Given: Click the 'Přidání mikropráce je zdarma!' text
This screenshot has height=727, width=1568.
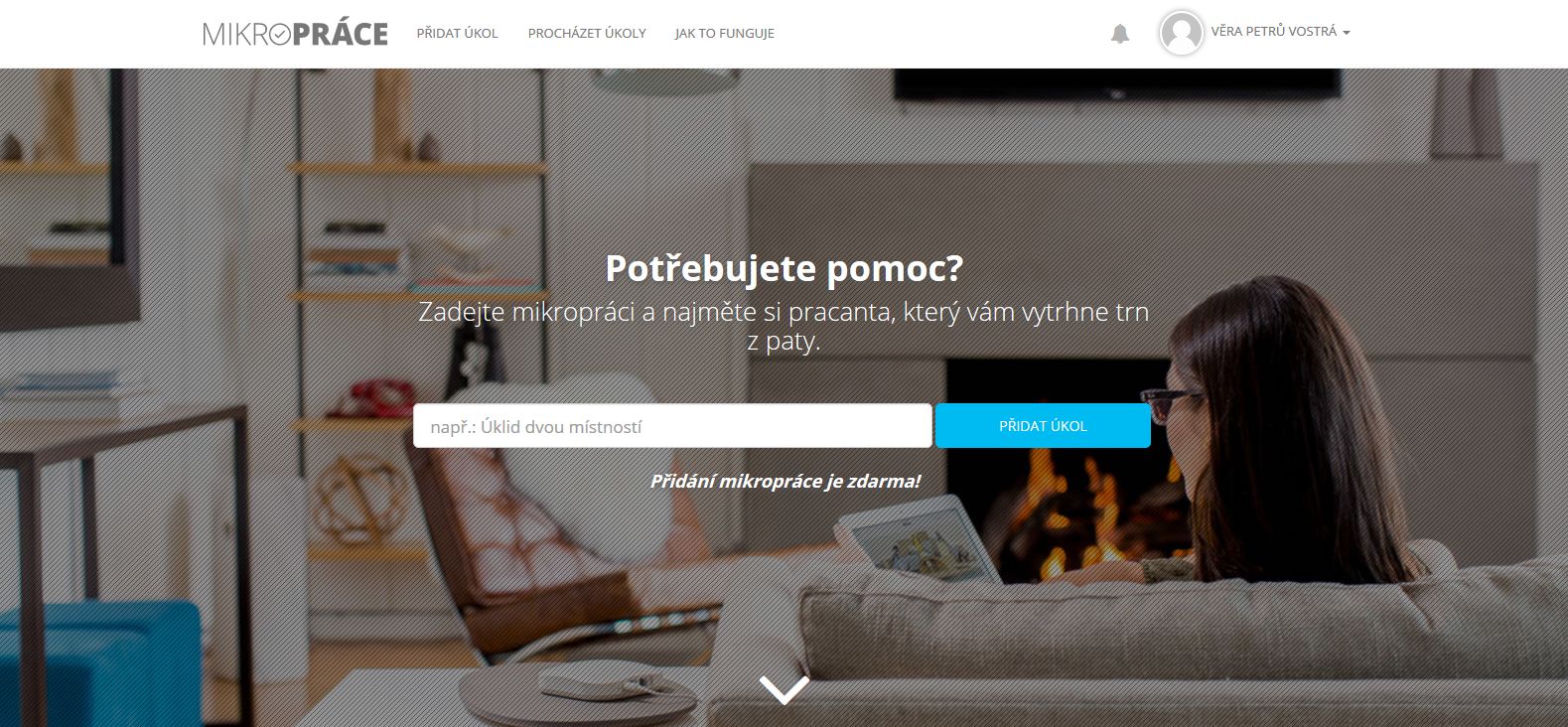Looking at the screenshot, I should pos(784,481).
